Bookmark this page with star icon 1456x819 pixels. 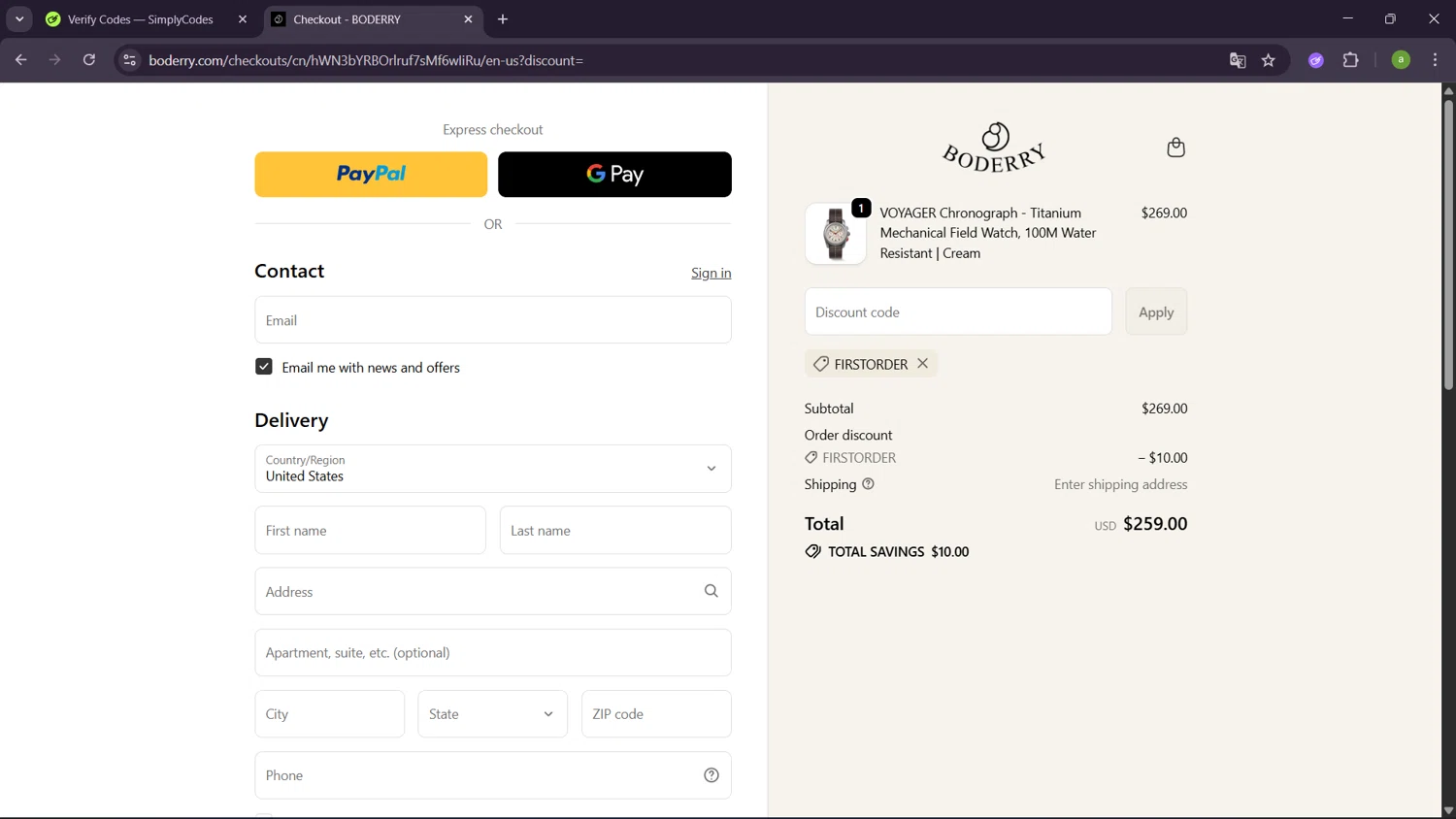(x=1268, y=60)
